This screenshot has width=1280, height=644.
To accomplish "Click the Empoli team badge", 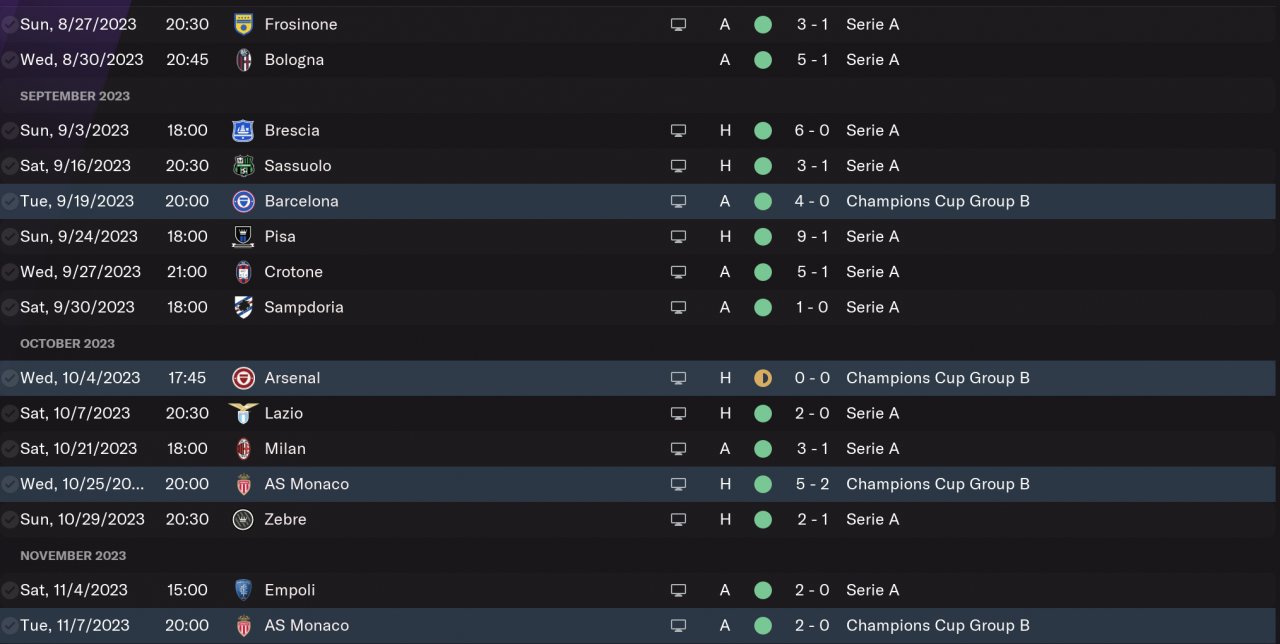I will point(243,590).
